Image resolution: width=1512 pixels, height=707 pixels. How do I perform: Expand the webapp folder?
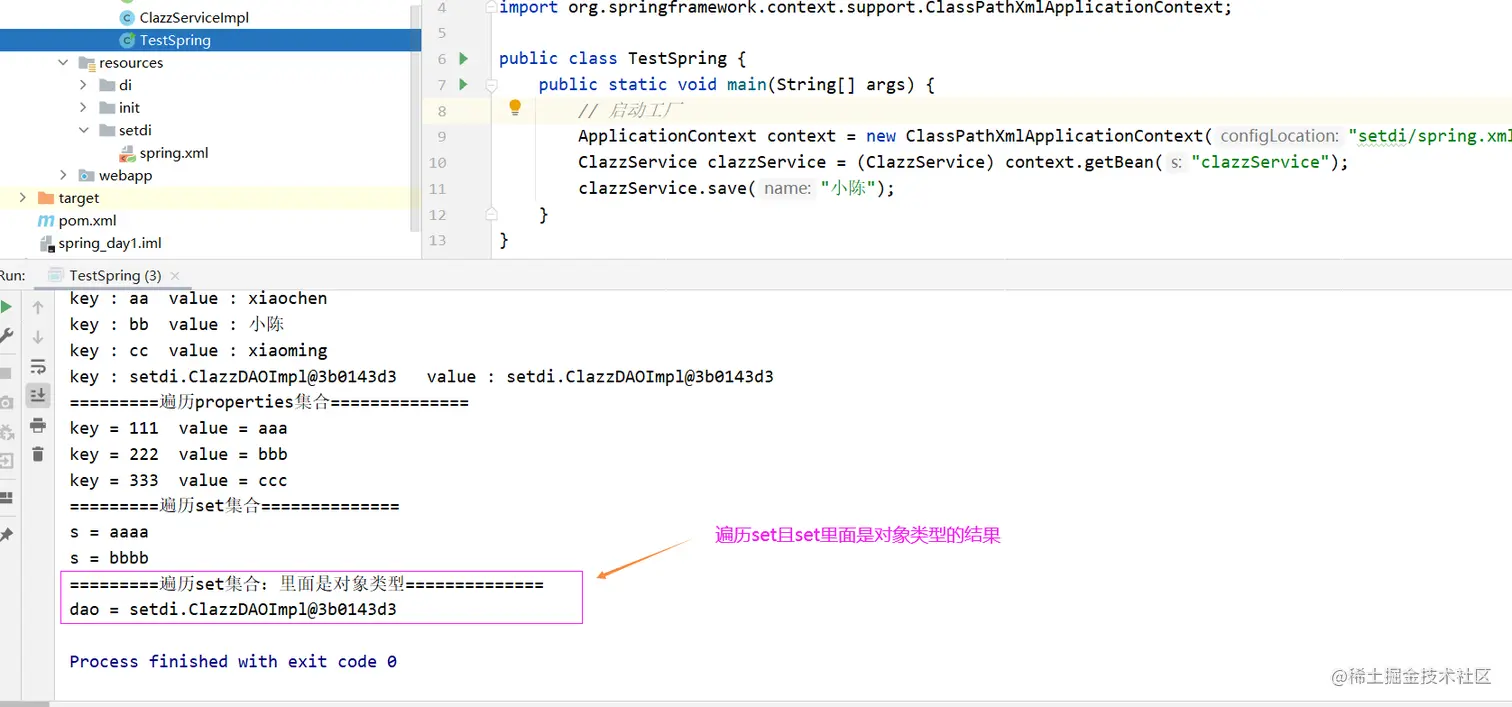click(x=63, y=175)
